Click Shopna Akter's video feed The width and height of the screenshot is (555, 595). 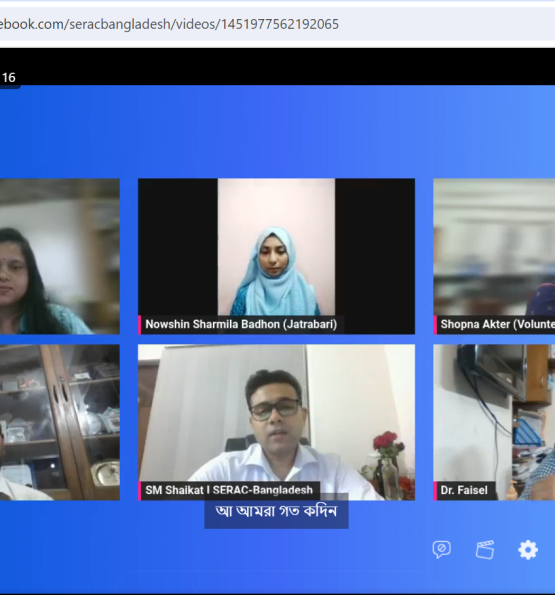click(494, 256)
